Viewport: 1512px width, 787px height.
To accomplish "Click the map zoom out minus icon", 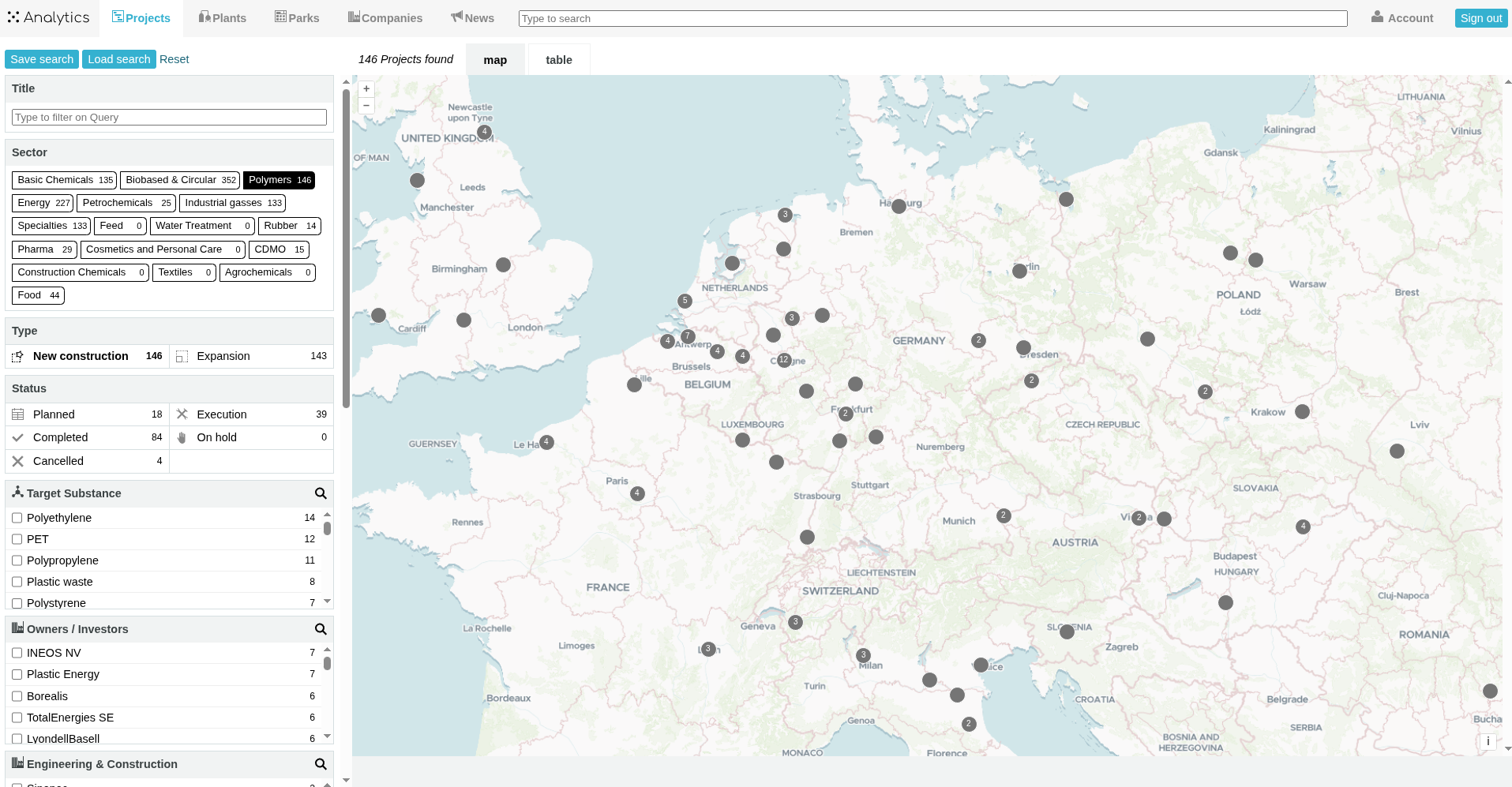I will click(x=366, y=106).
